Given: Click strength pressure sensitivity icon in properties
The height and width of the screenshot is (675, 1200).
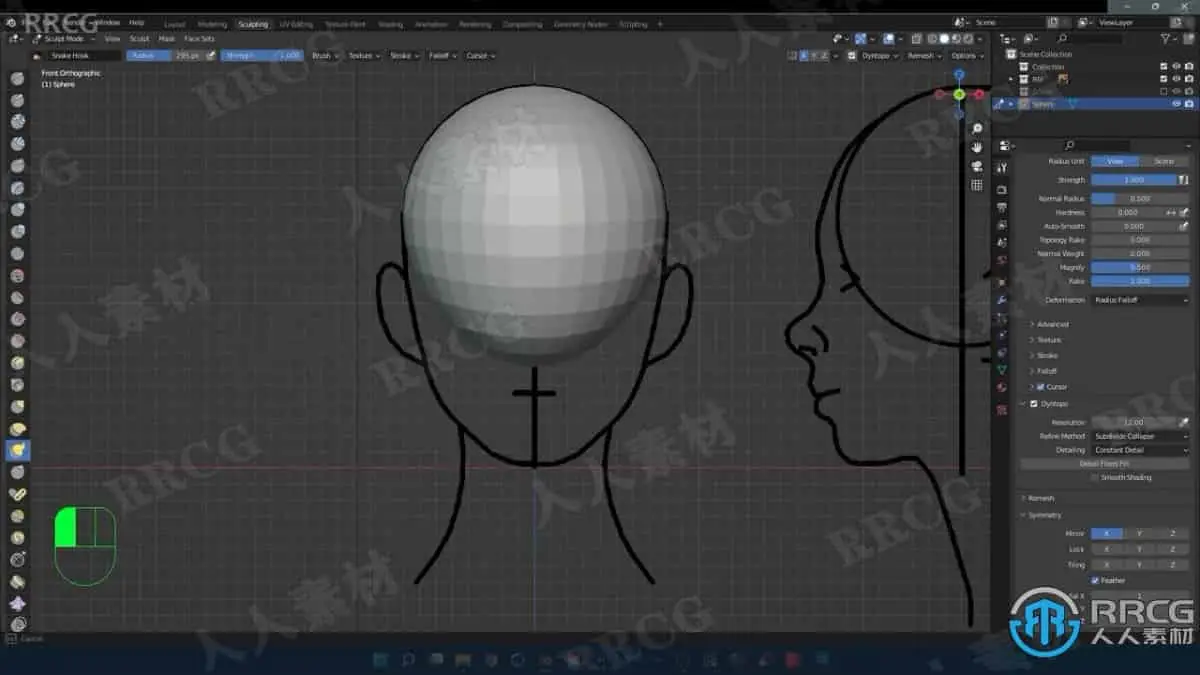Looking at the screenshot, I should [x=1184, y=180].
